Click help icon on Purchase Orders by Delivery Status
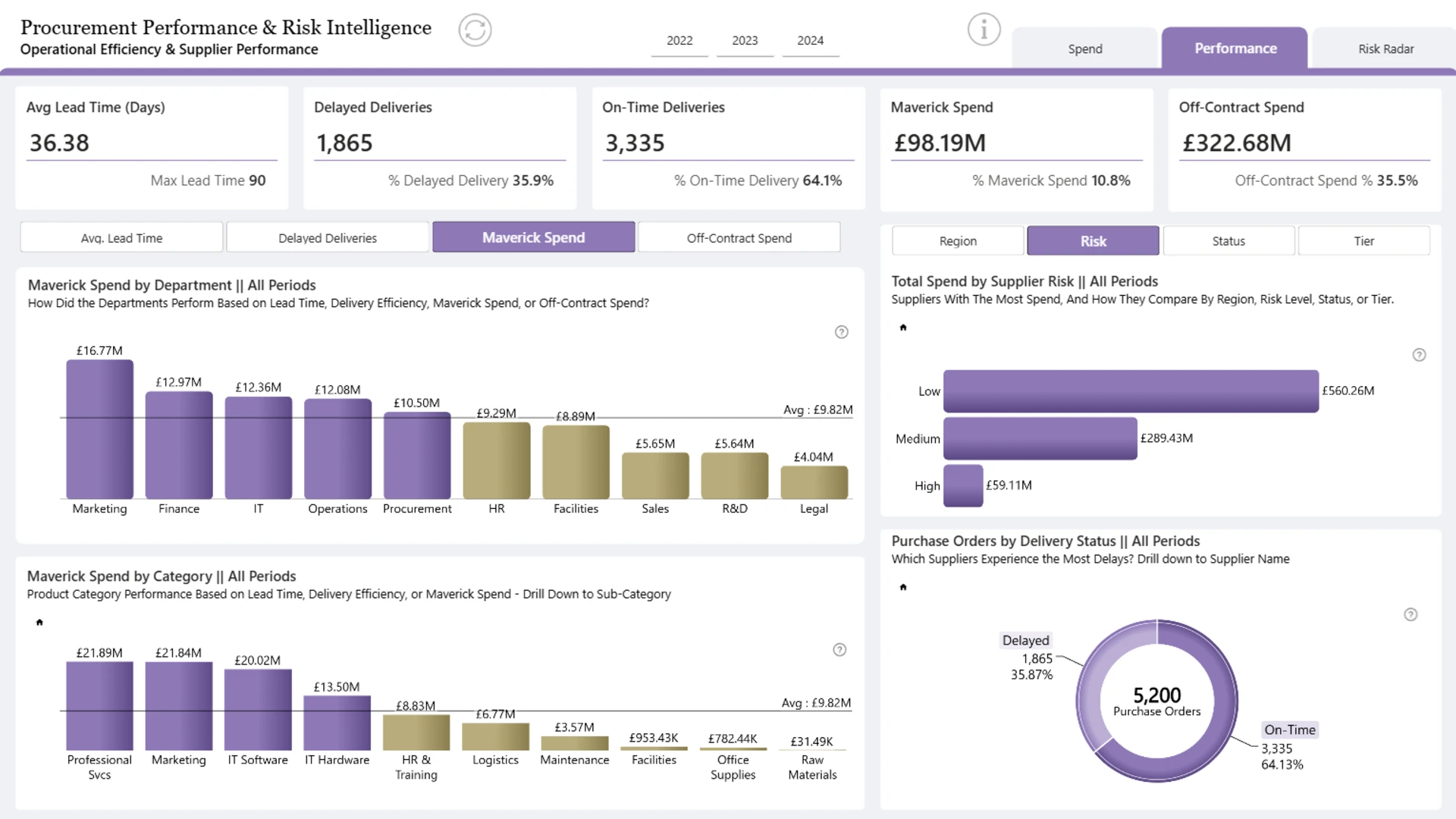The width and height of the screenshot is (1456, 819). point(1410,614)
